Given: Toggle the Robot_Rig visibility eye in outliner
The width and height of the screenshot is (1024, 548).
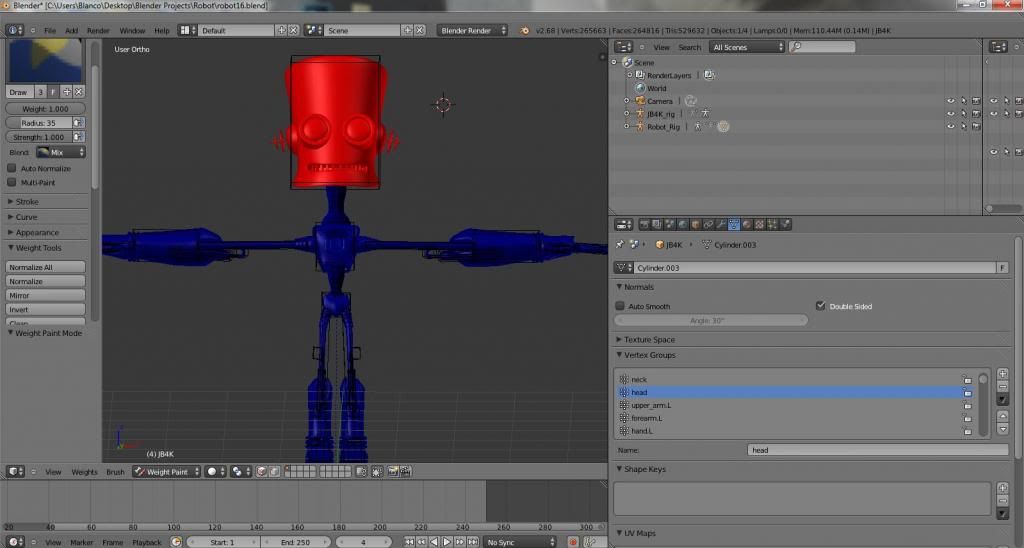Looking at the screenshot, I should click(x=951, y=127).
